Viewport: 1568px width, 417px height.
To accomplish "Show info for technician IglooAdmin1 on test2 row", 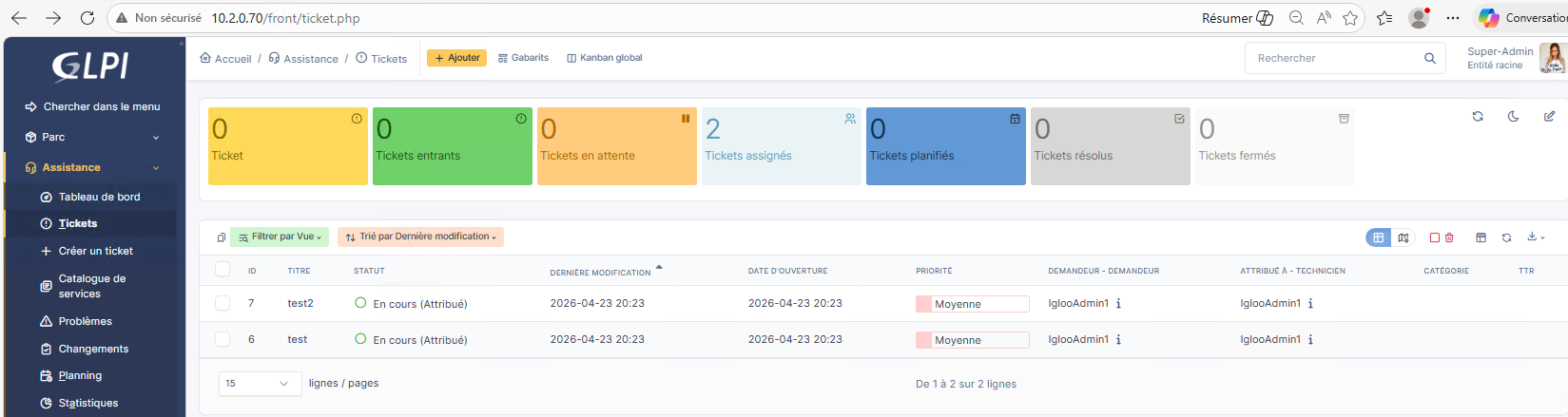I will [x=1310, y=303].
